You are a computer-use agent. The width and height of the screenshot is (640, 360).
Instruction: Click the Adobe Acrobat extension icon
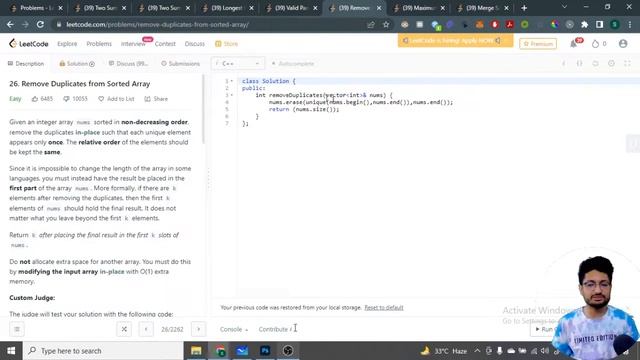point(509,24)
